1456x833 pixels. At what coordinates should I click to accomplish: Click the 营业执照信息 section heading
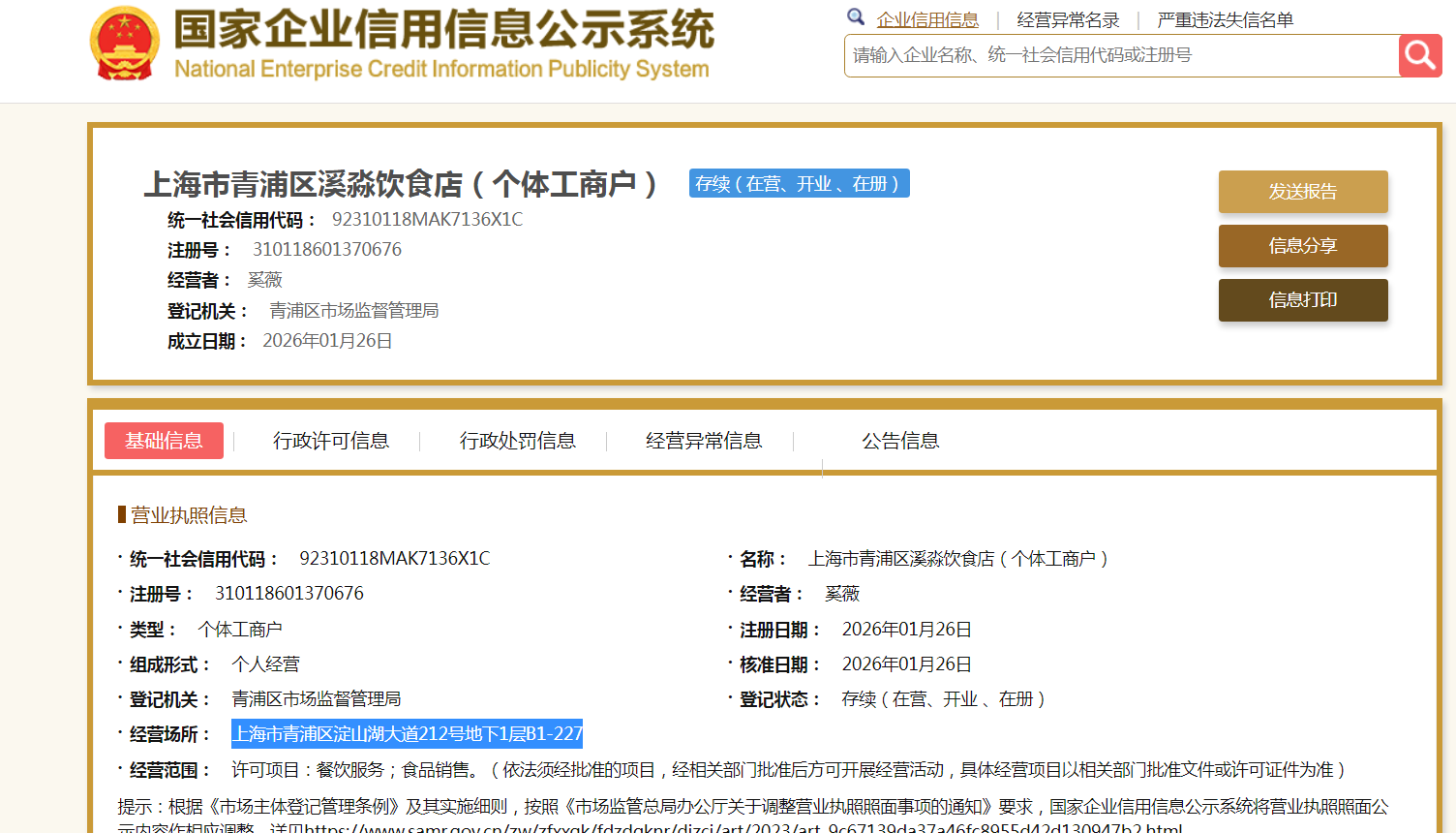coord(189,515)
